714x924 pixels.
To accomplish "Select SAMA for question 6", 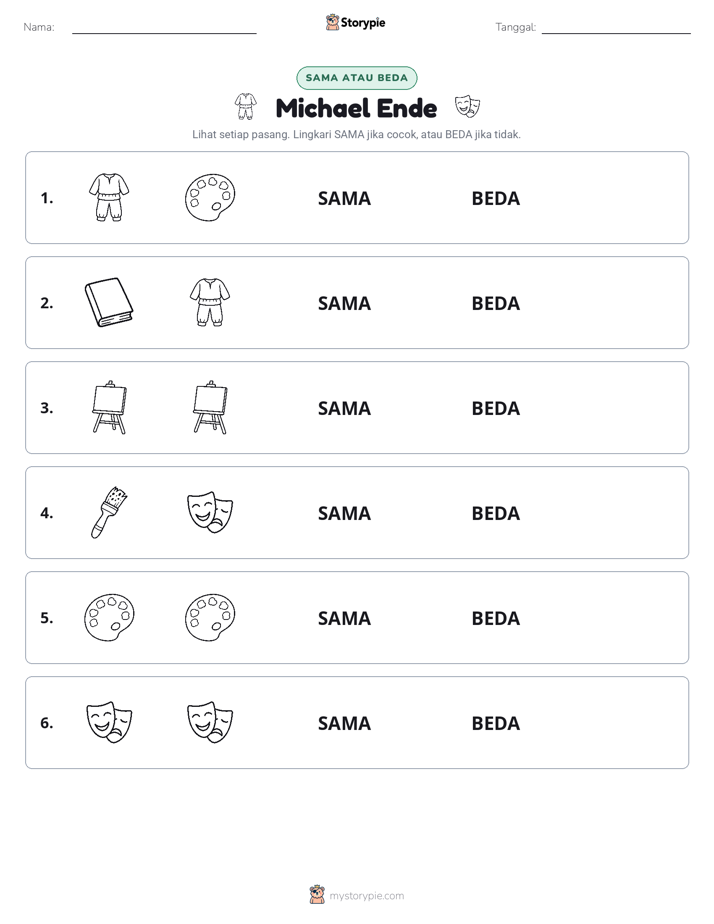I will [x=344, y=723].
